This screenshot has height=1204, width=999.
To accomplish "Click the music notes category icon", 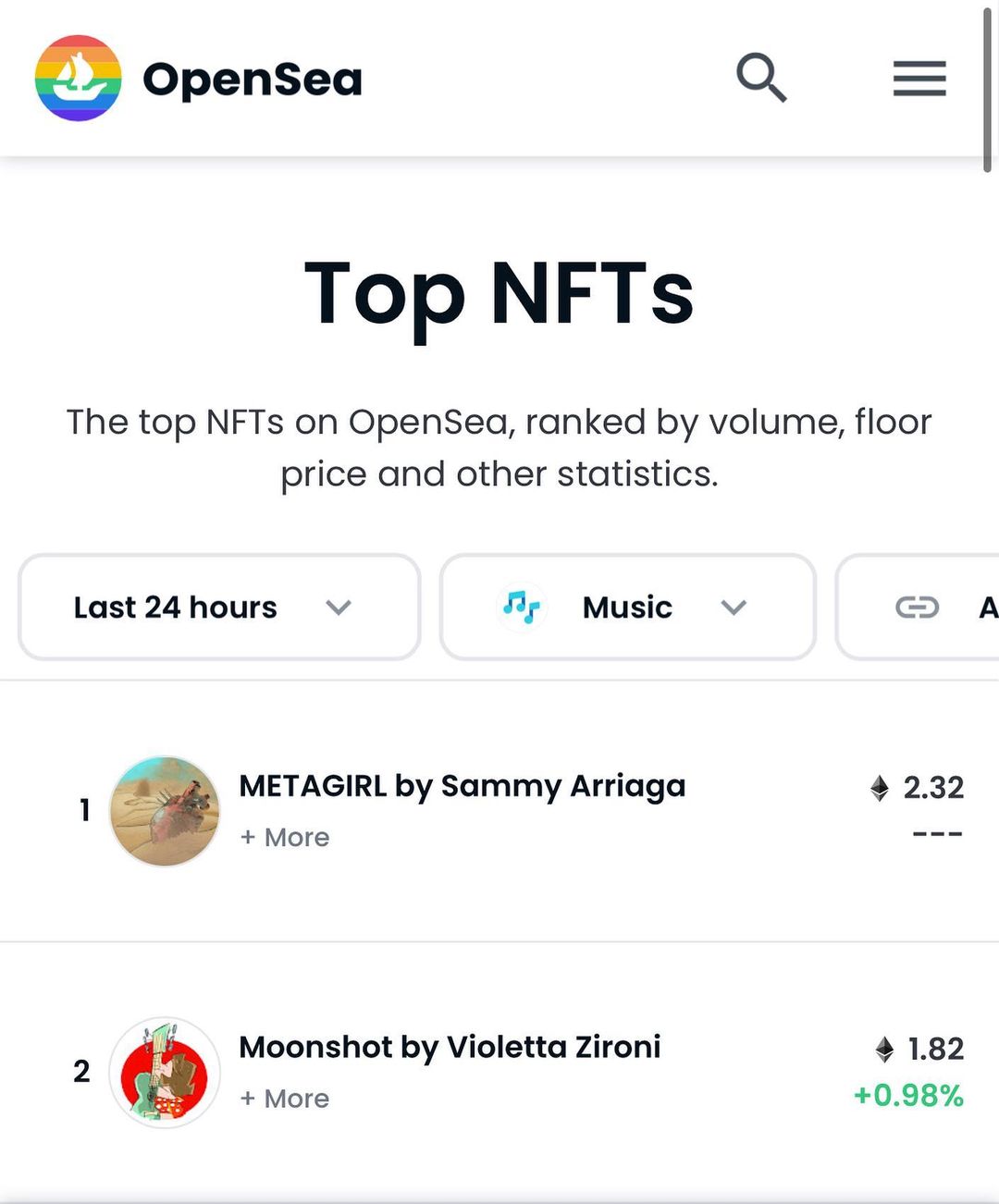I will tap(522, 608).
